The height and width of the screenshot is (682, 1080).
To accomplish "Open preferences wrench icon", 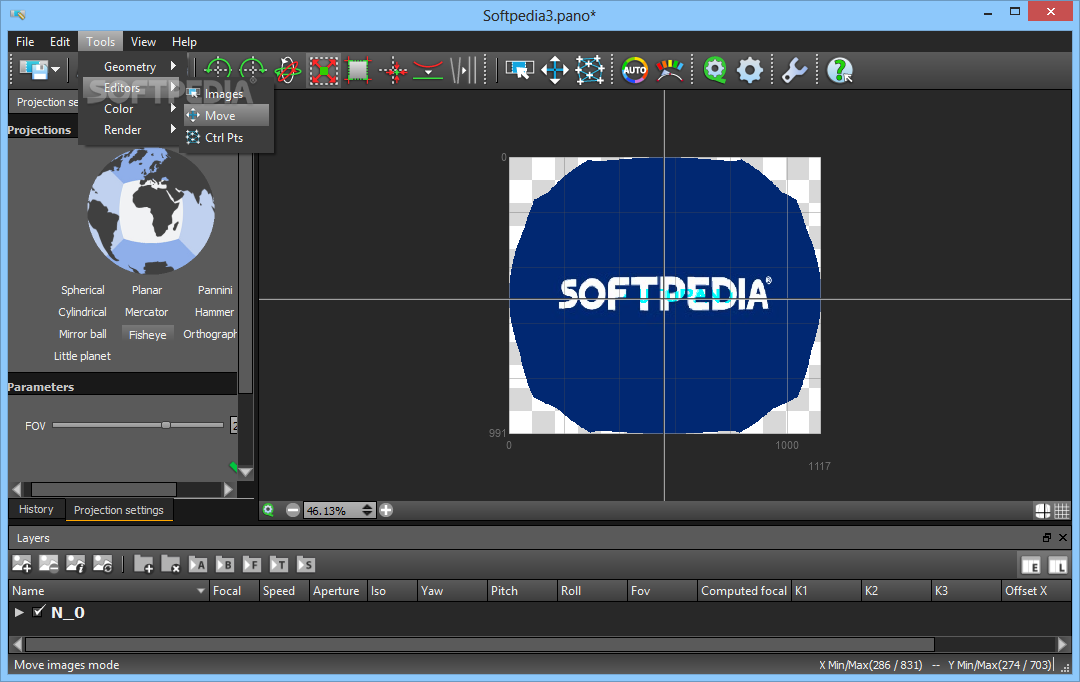I will point(794,70).
